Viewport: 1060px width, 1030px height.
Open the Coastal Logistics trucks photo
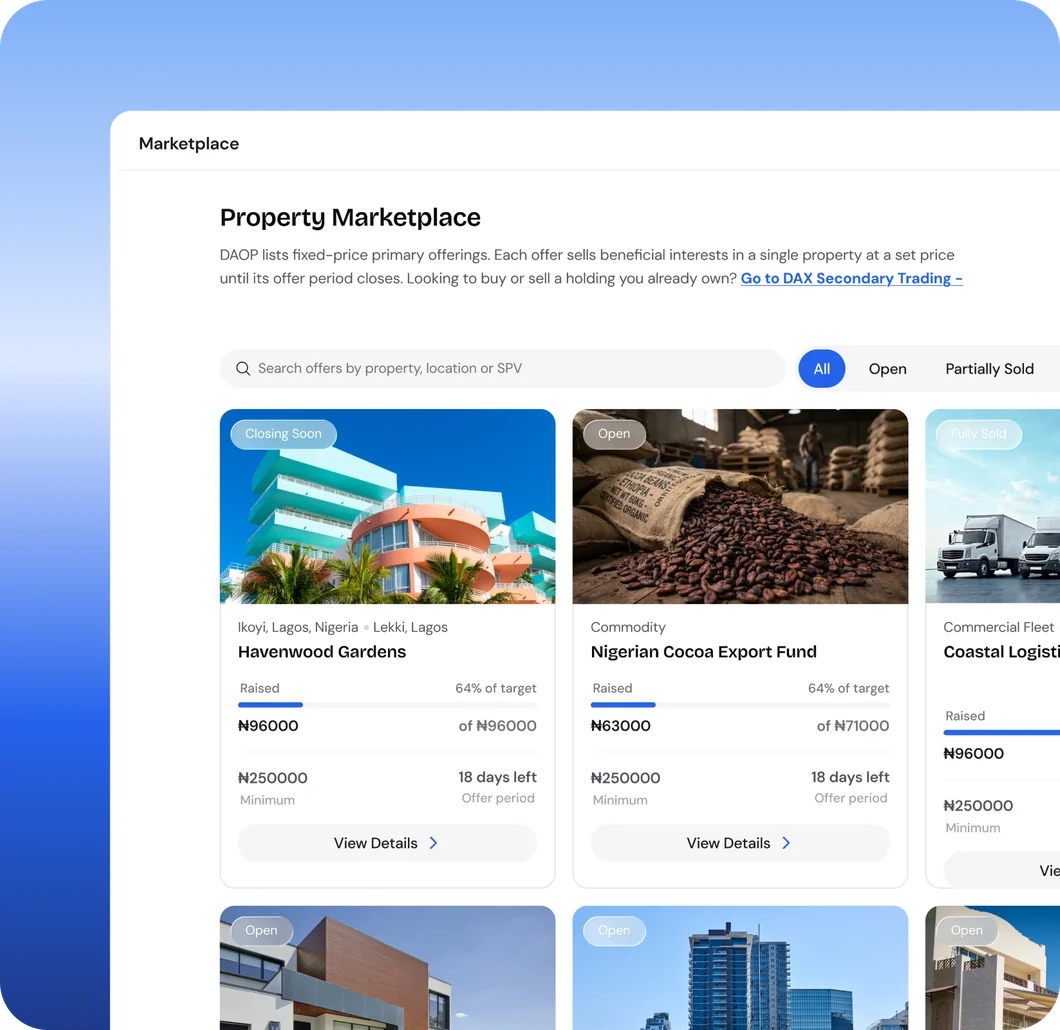pyautogui.click(x=992, y=506)
